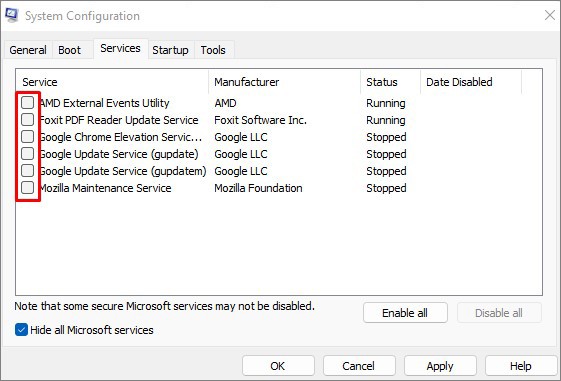Click Stopped status of Mozilla Maintenance Service

(386, 188)
